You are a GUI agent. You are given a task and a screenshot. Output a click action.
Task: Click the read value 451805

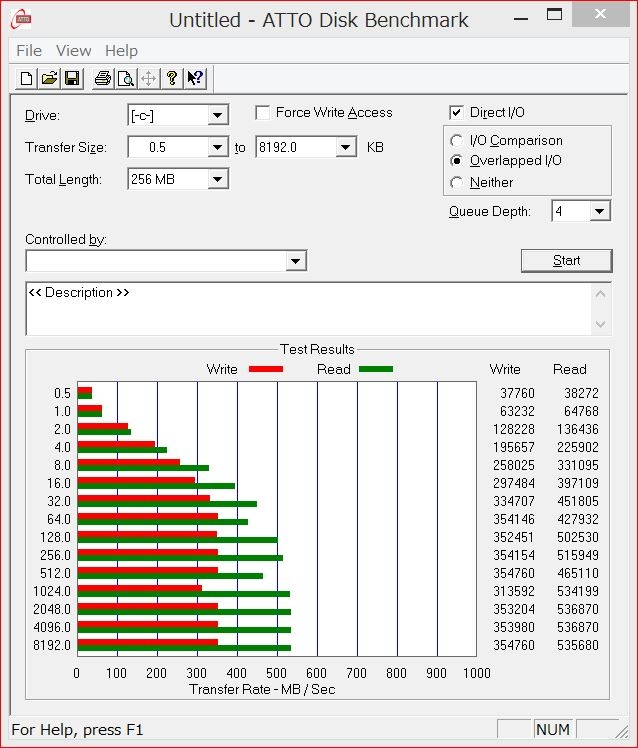tap(578, 501)
